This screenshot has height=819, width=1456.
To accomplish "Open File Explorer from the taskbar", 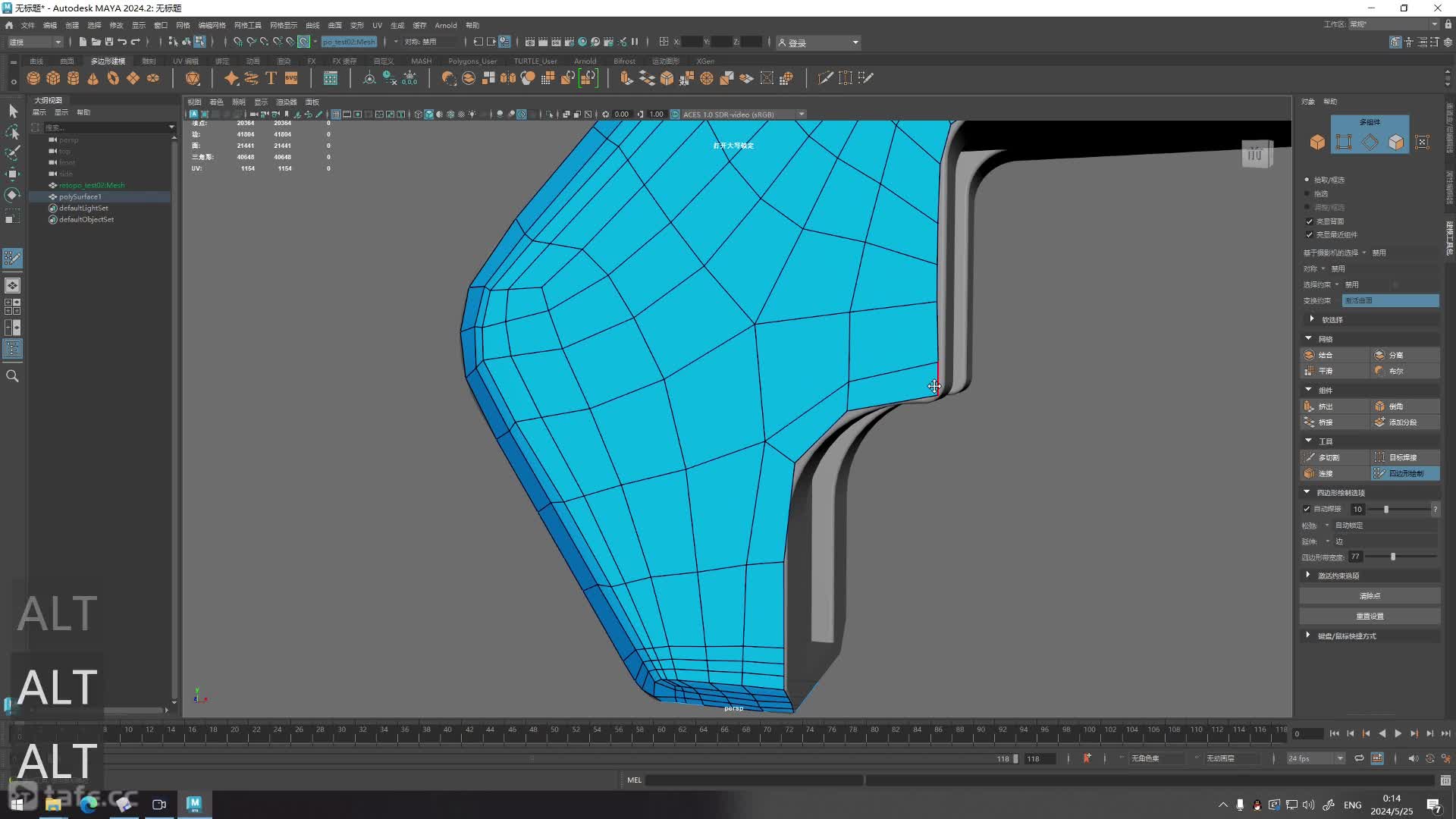I will click(53, 805).
